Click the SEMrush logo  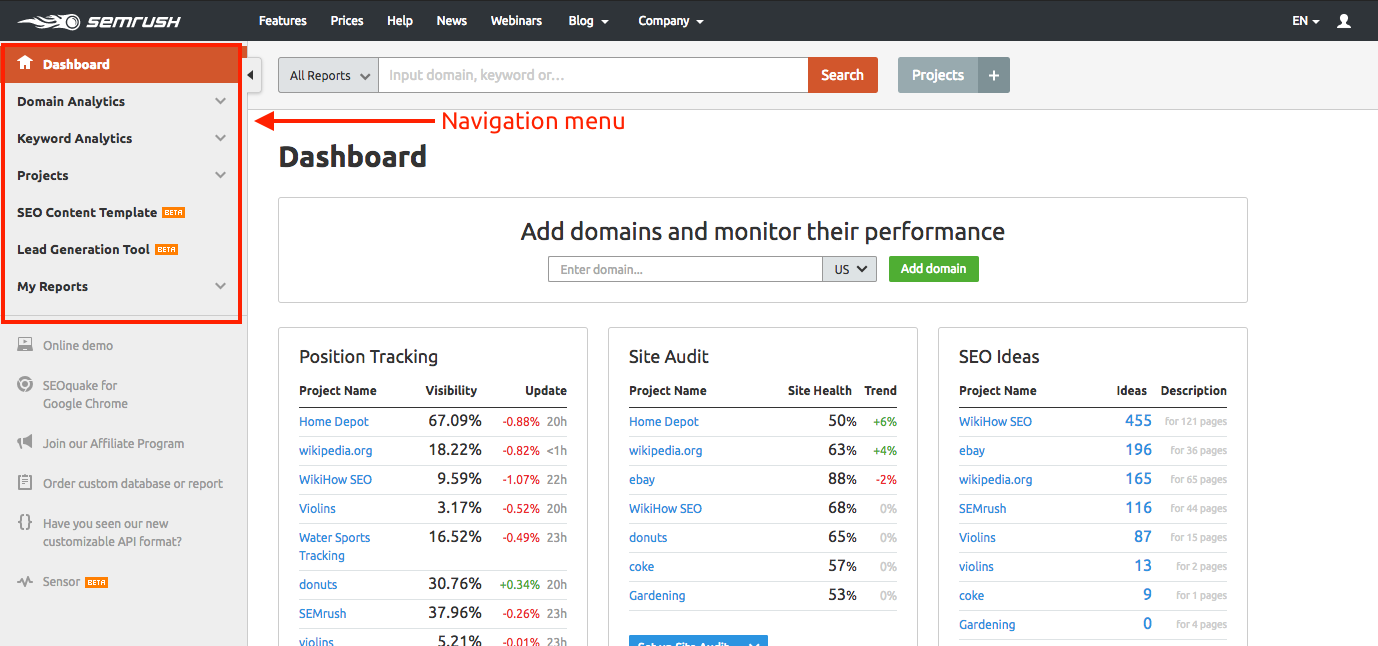coord(98,21)
